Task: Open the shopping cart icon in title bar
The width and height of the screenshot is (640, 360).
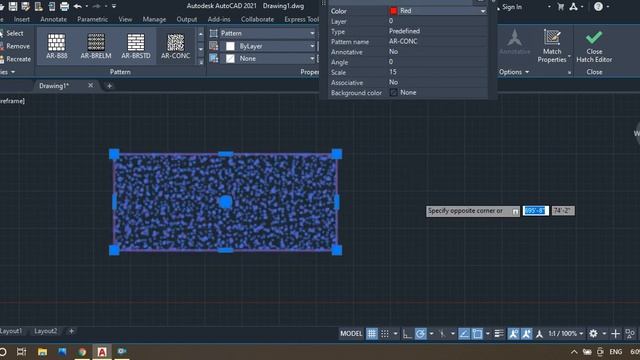Action: click(561, 7)
